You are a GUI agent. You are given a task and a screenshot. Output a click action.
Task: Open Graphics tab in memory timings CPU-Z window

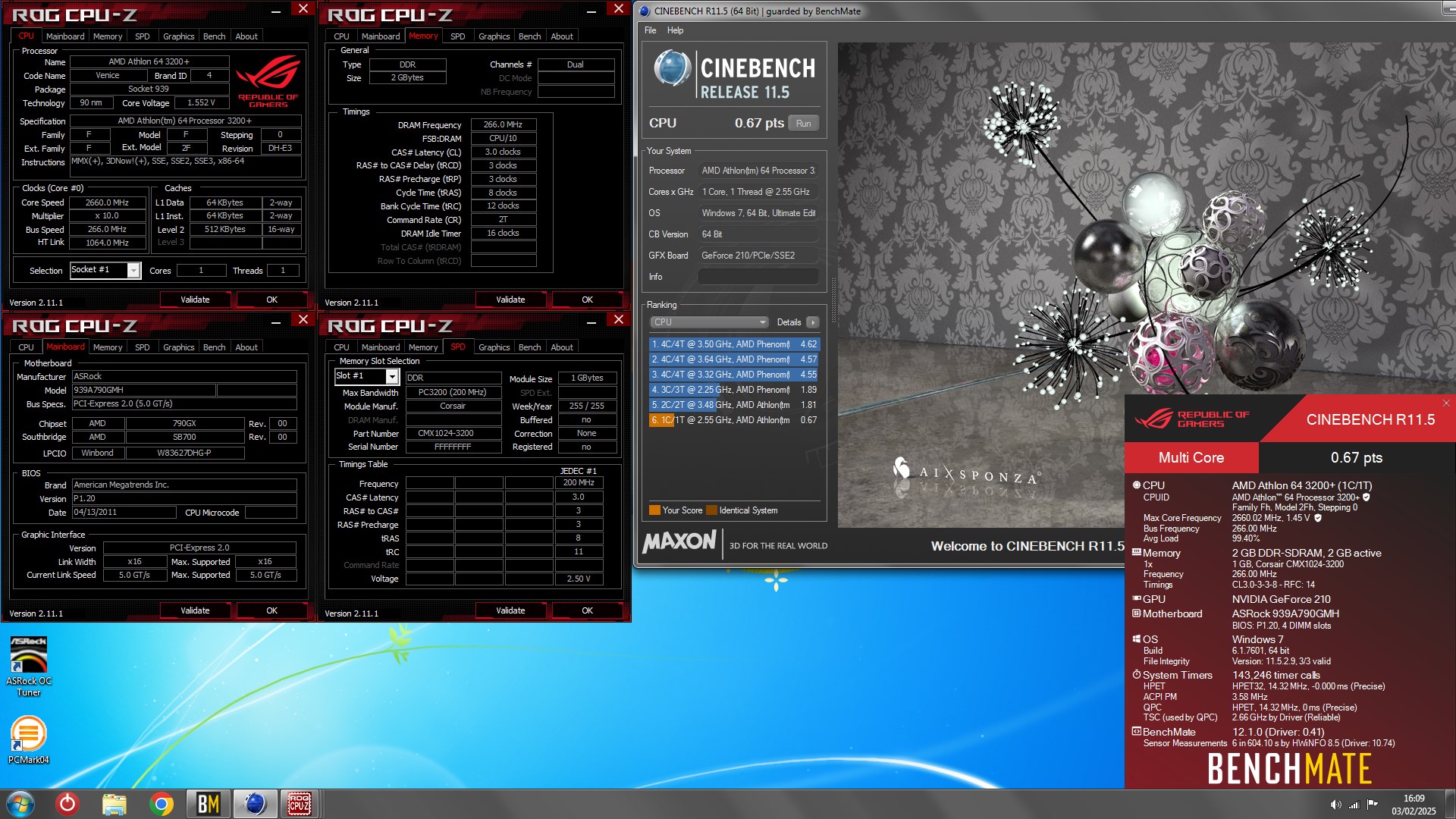[494, 36]
